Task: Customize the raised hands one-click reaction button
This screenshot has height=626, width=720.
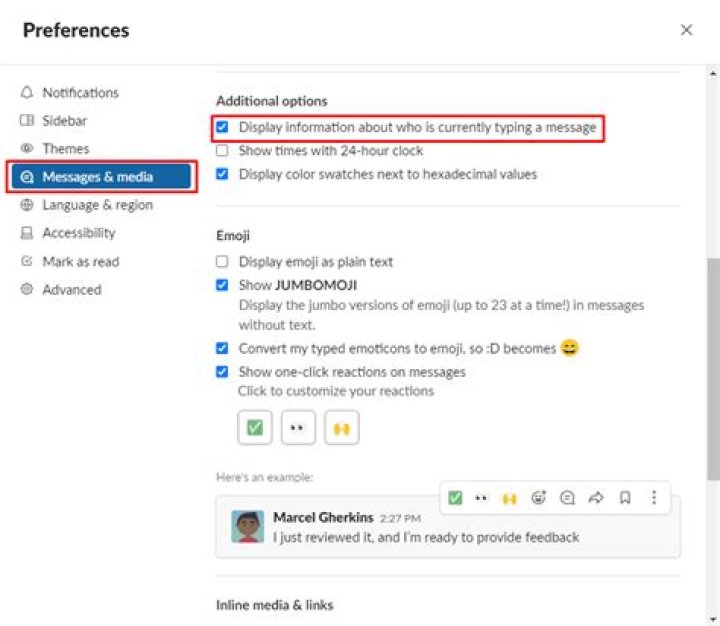Action: tap(342, 427)
